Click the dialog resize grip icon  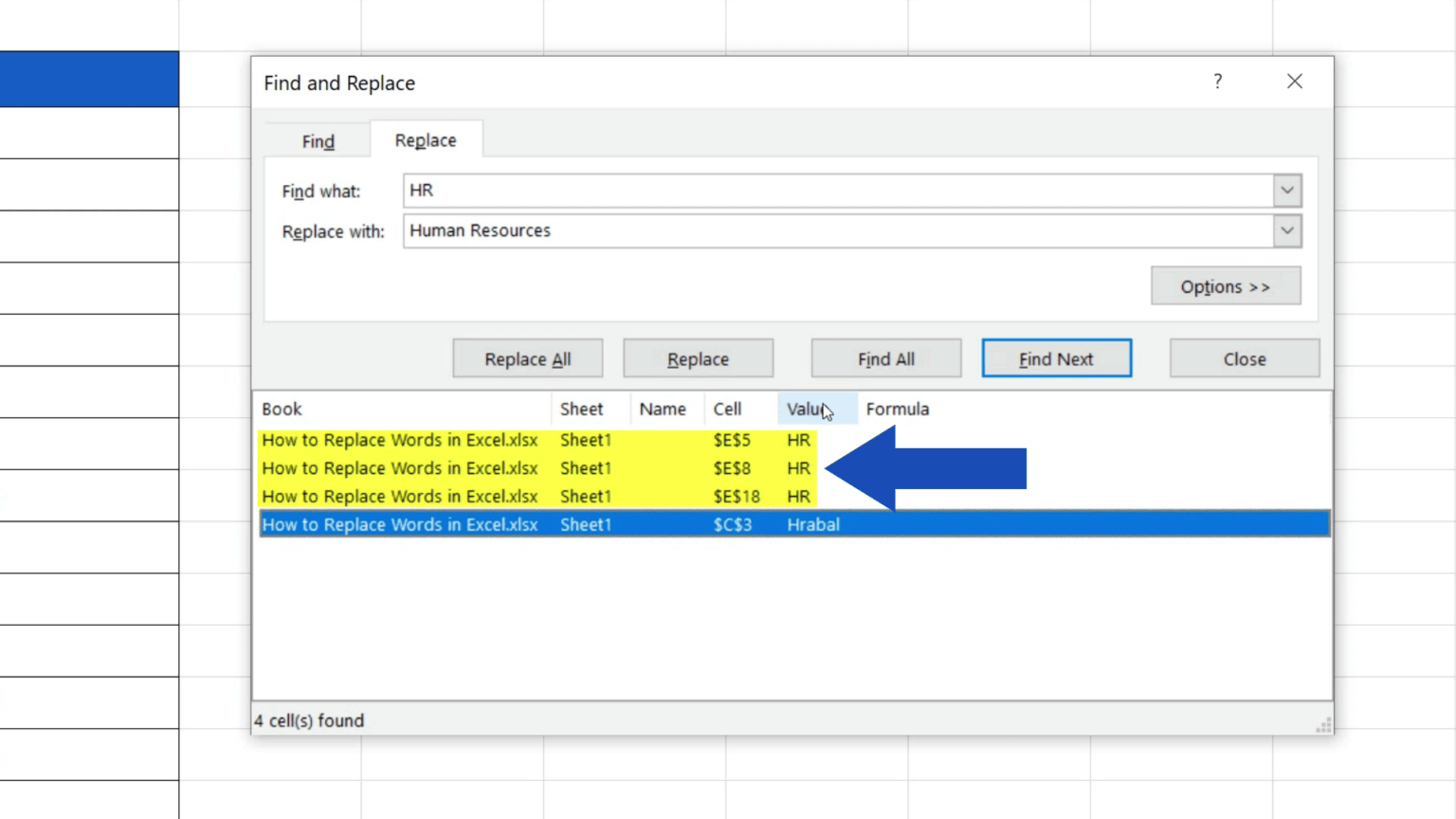[1321, 724]
